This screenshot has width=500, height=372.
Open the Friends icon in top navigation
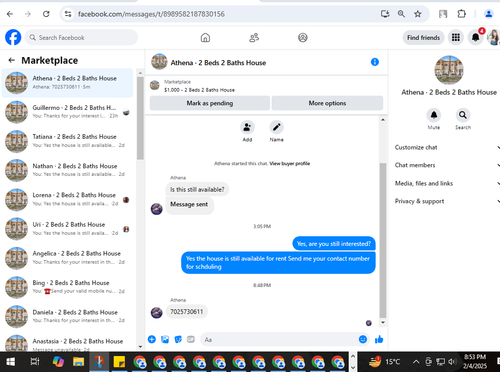pos(254,38)
